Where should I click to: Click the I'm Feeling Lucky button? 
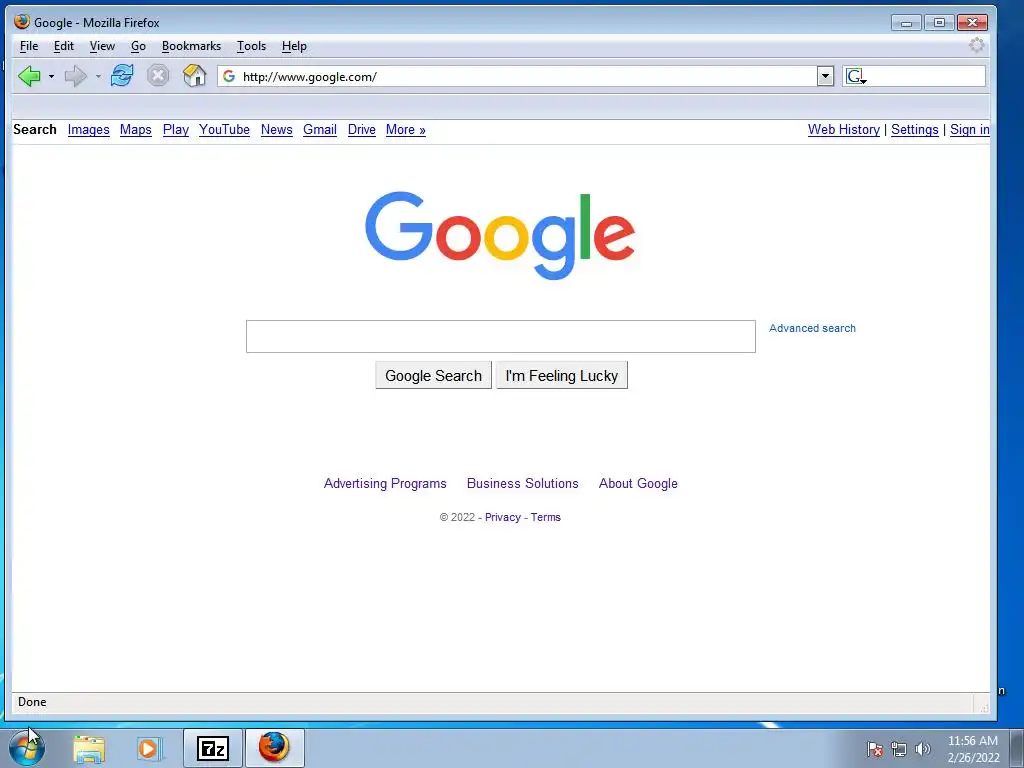tap(562, 376)
